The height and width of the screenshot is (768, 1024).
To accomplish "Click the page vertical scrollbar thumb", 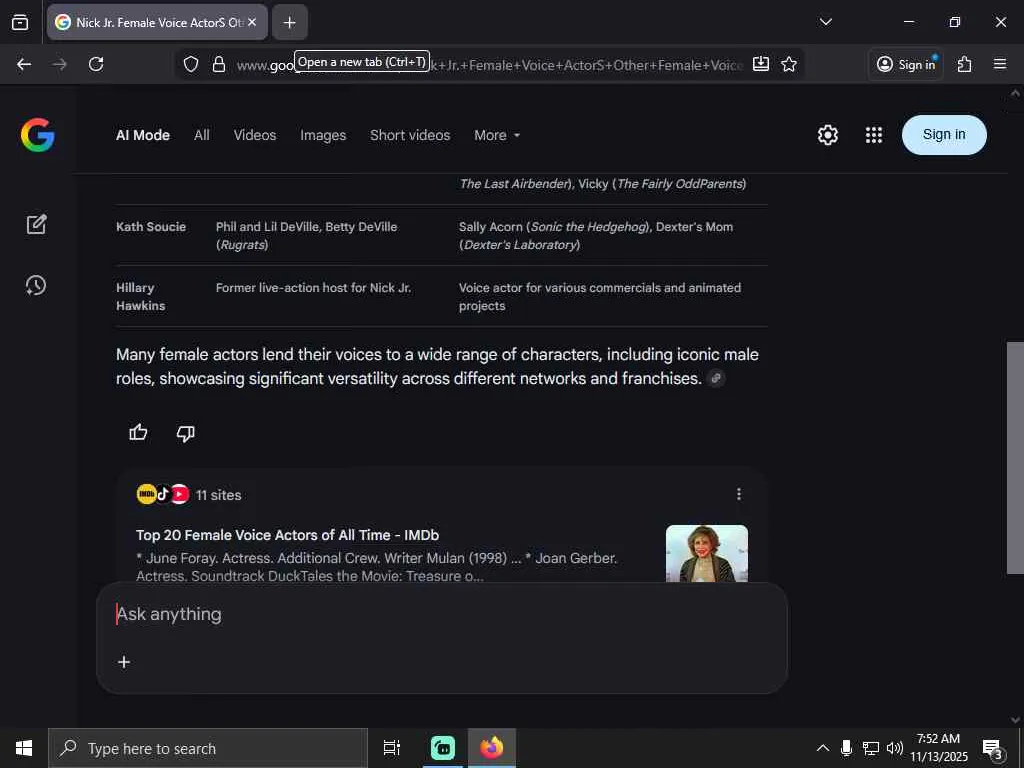I will (1015, 457).
